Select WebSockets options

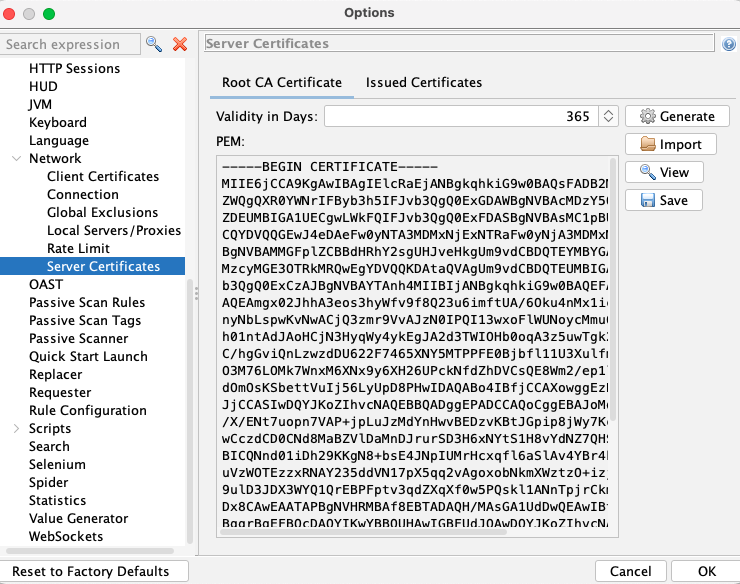coord(66,536)
